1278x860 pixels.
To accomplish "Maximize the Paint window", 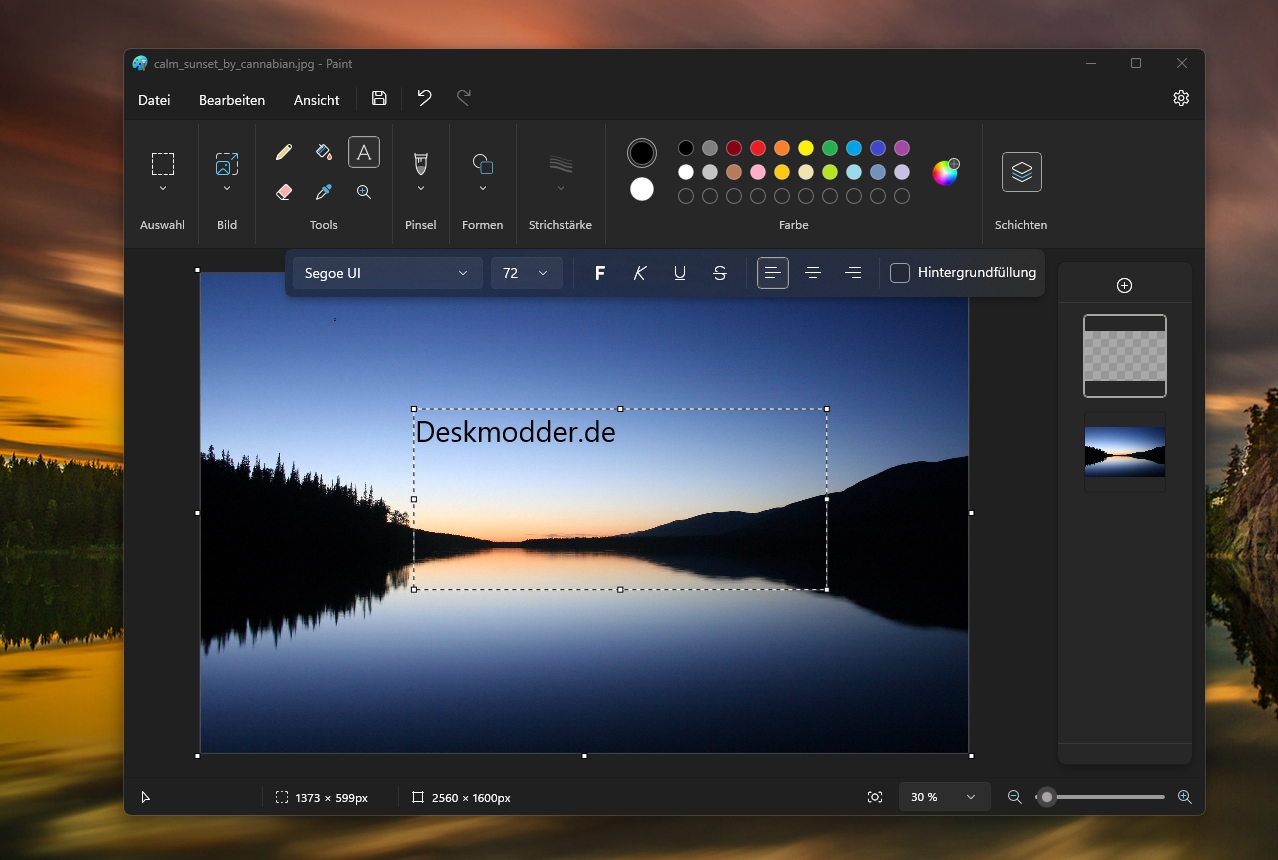I will point(1136,63).
